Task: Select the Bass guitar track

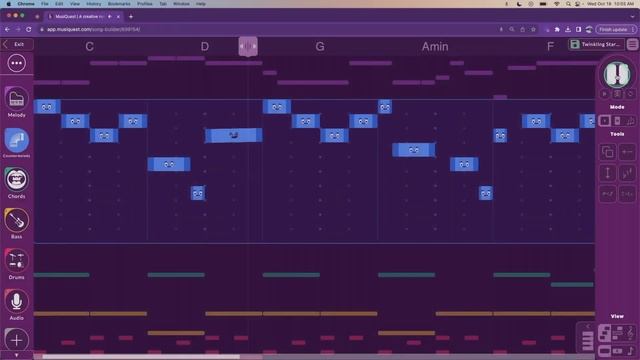Action: click(x=16, y=220)
